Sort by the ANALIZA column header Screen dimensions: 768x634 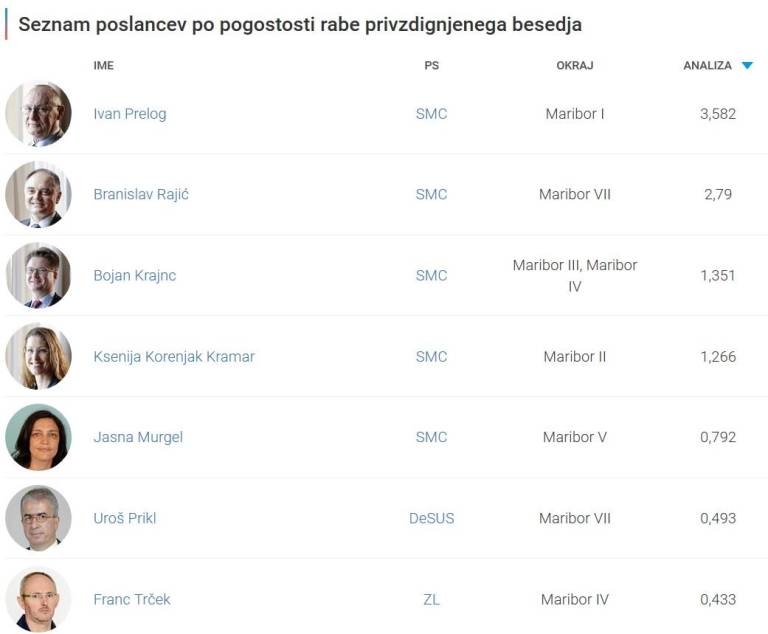click(x=707, y=66)
